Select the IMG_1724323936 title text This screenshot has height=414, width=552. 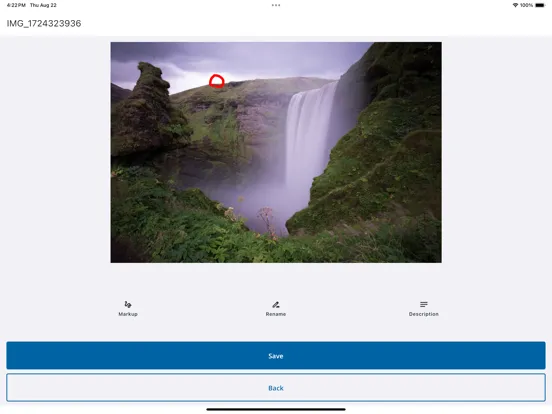[x=44, y=24]
